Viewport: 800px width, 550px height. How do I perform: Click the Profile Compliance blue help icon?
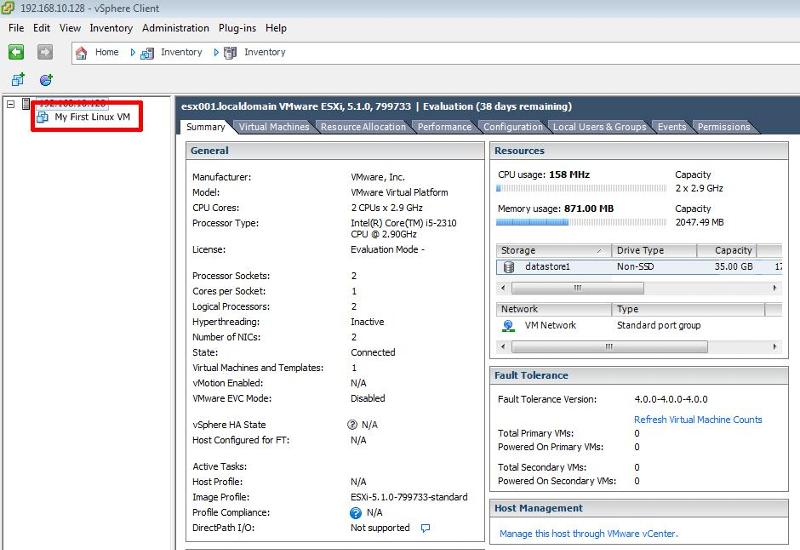tap(356, 513)
